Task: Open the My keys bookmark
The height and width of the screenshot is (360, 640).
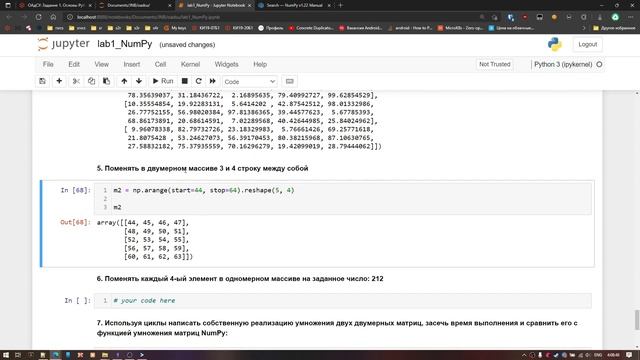Action: (175, 28)
